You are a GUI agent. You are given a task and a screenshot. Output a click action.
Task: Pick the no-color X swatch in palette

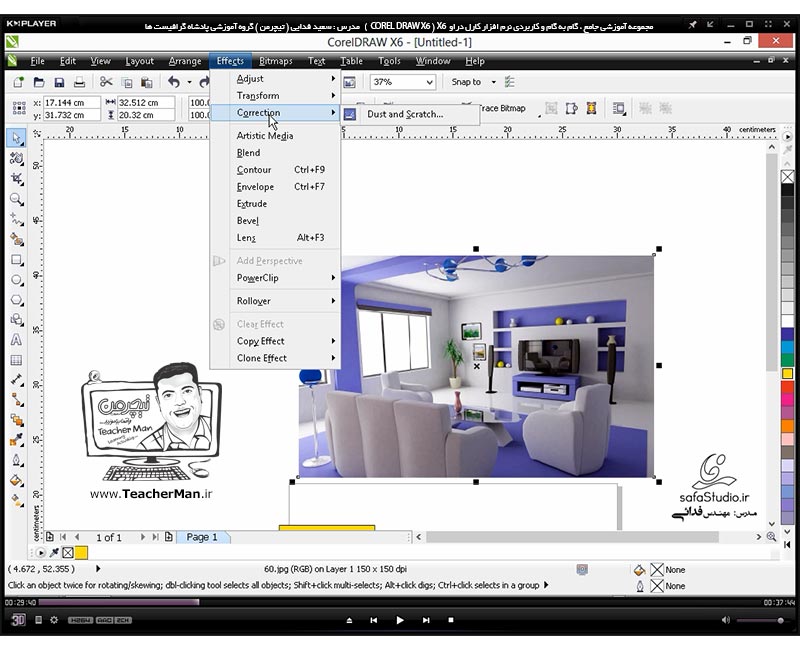[787, 177]
